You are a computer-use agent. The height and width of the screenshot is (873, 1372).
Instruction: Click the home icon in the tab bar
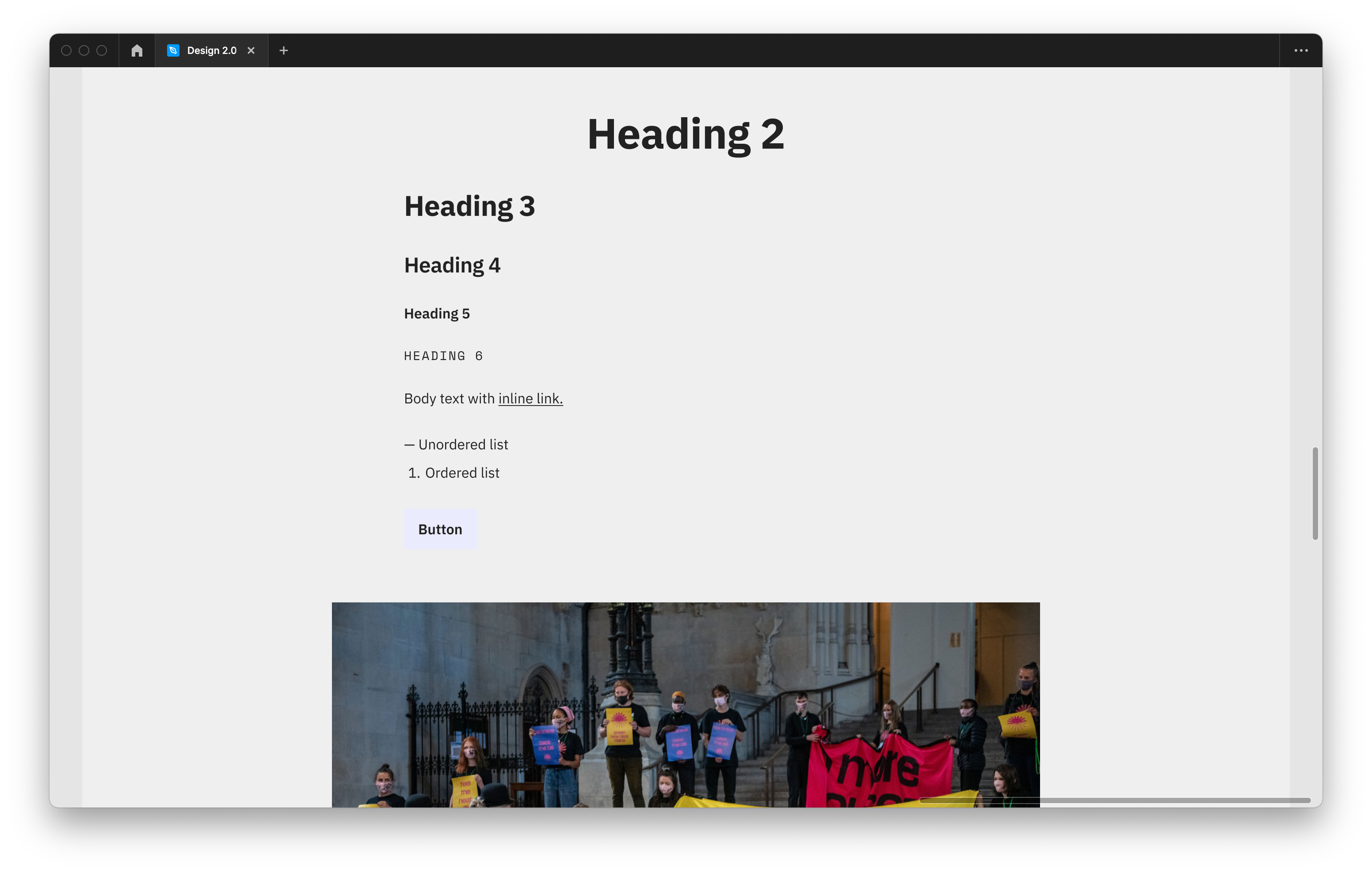[137, 51]
